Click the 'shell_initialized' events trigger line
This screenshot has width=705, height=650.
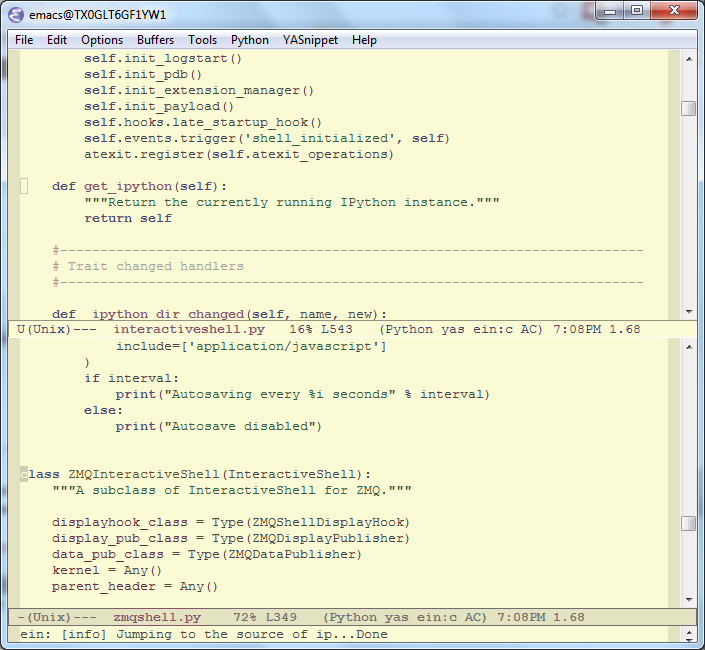click(267, 138)
